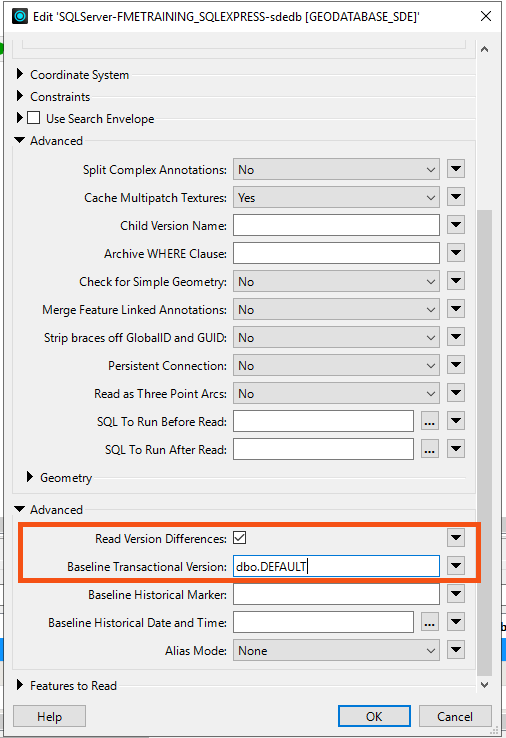This screenshot has height=738, width=506.
Task: Open Alias Mode dropdown
Action: pos(336,650)
